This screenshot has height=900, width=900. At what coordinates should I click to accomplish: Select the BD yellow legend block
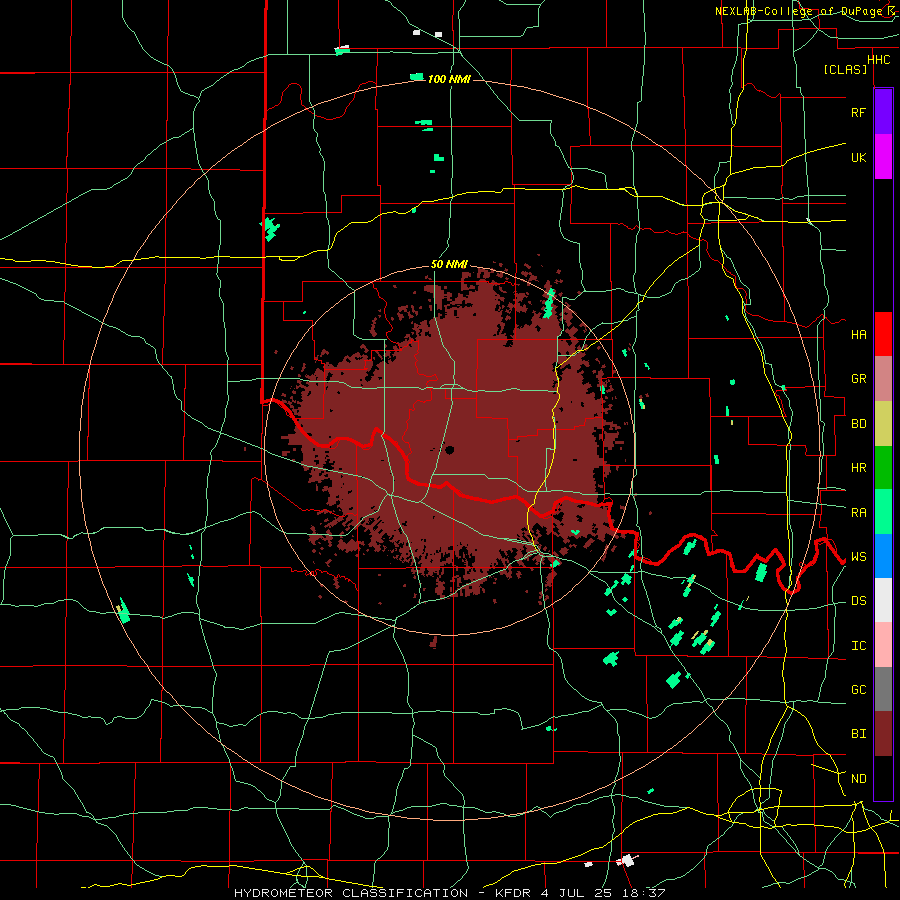883,424
